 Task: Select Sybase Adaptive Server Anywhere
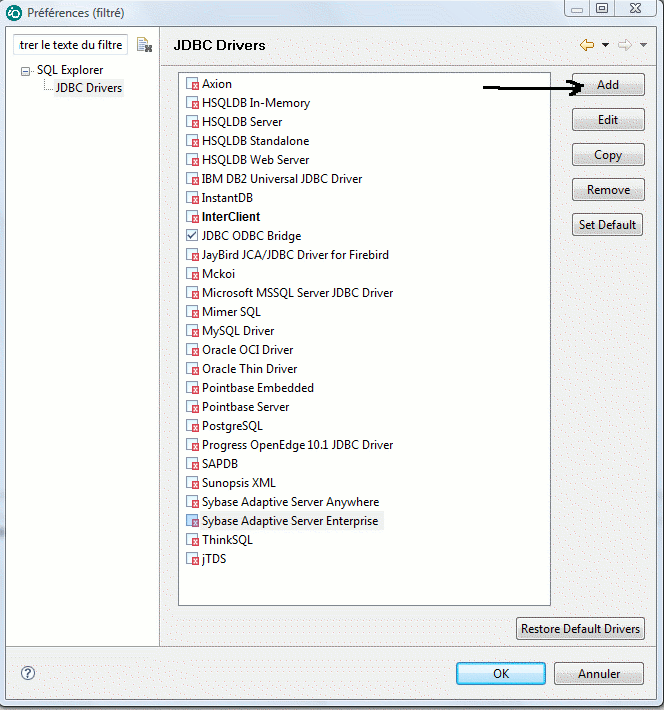[x=290, y=502]
